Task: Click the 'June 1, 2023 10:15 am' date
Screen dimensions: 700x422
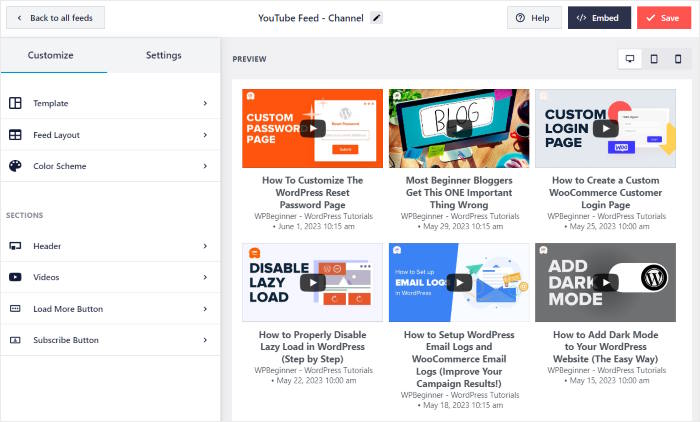Action: [x=316, y=226]
